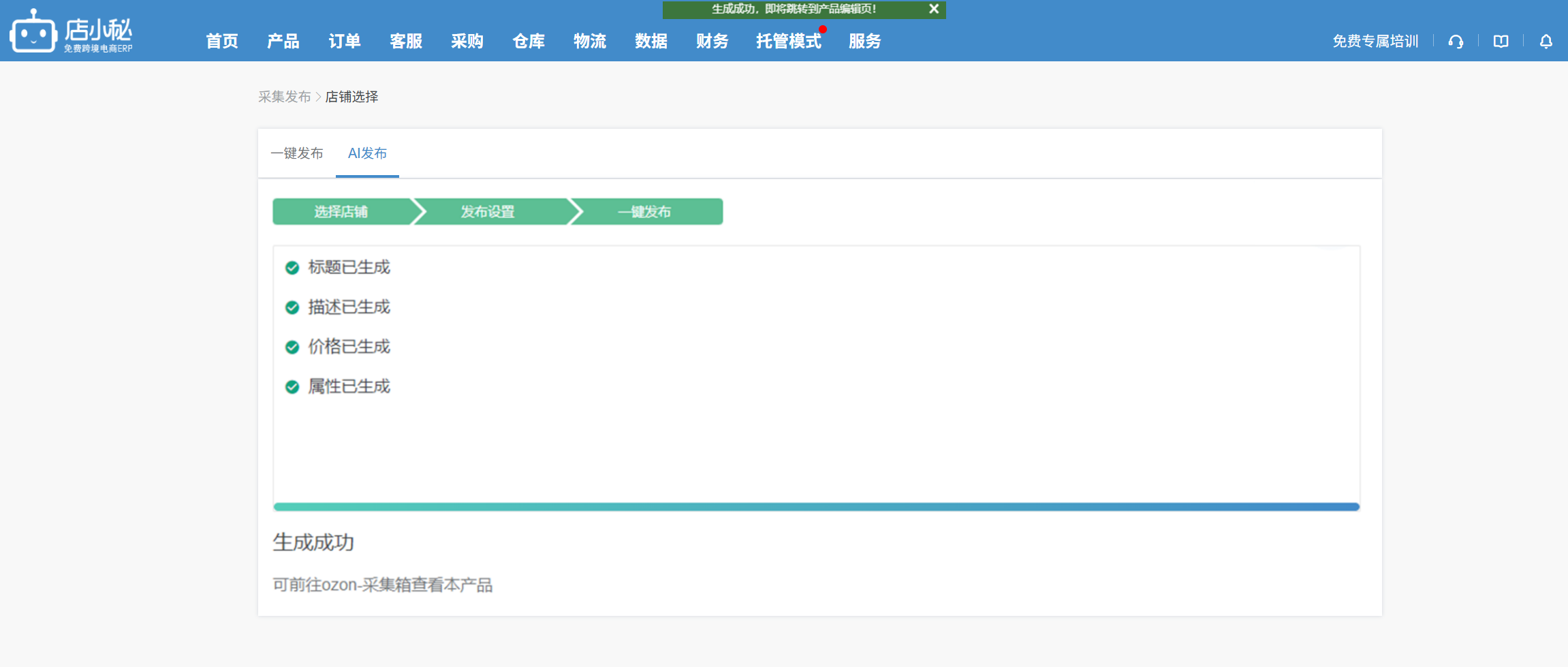Viewport: 1568px width, 667px height.
Task: Open the 产品 menu
Action: [283, 42]
